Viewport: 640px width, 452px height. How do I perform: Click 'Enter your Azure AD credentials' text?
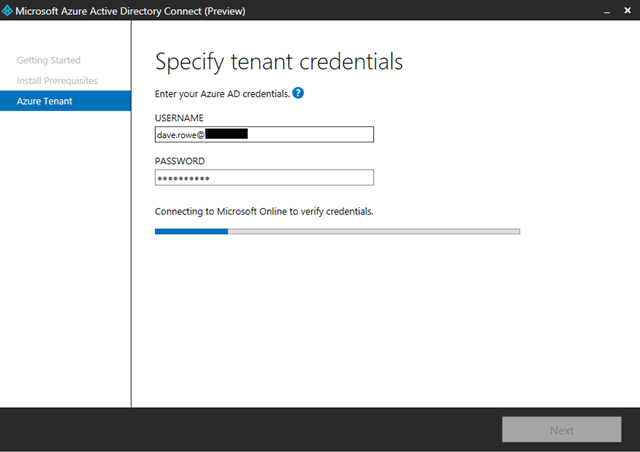point(222,94)
